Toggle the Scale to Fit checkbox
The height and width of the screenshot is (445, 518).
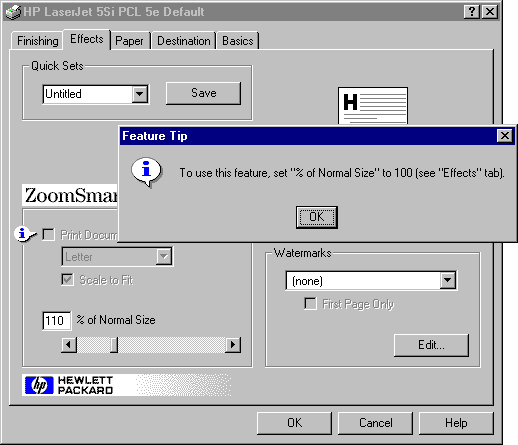click(67, 279)
